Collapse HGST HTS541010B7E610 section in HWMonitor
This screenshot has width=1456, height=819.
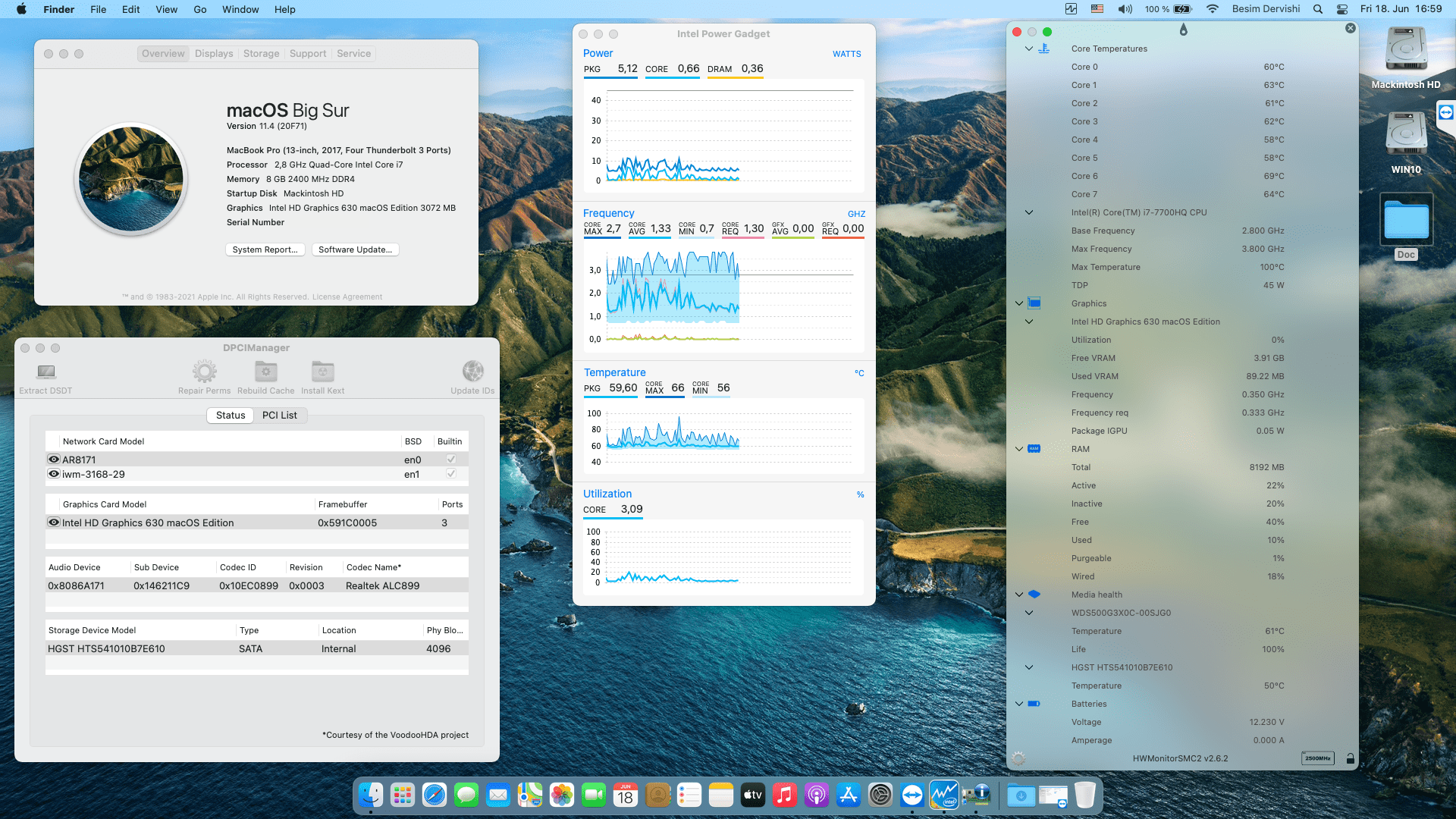pos(1029,667)
